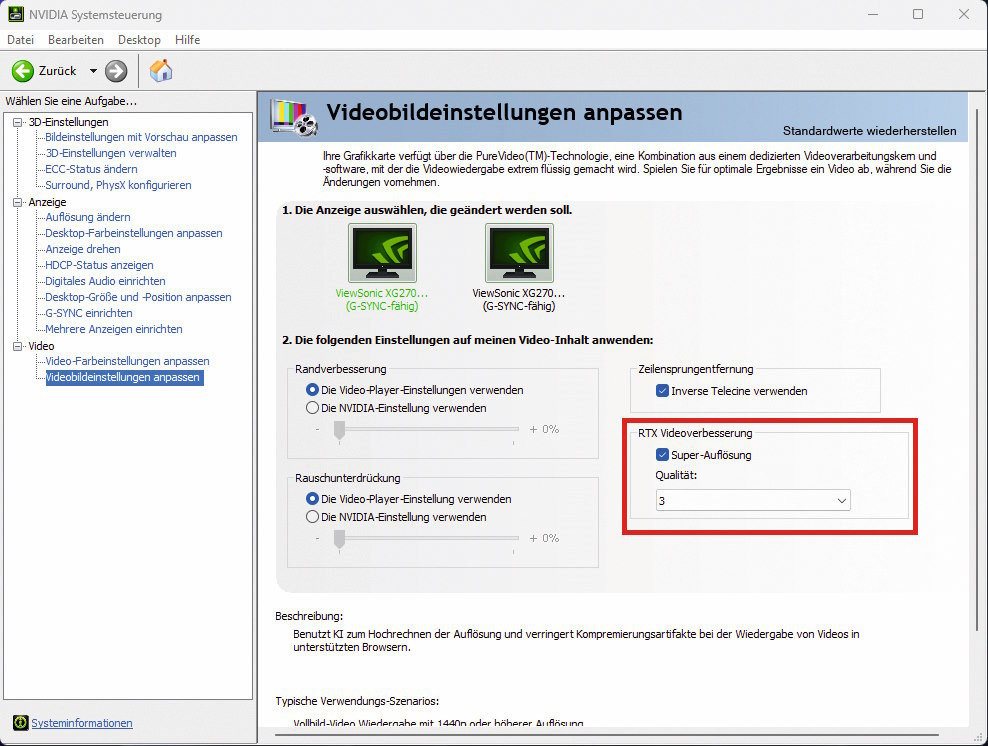Viewport: 988px width, 746px height.
Task: Toggle Inverse Telecine verwenden checkbox
Action: point(662,391)
